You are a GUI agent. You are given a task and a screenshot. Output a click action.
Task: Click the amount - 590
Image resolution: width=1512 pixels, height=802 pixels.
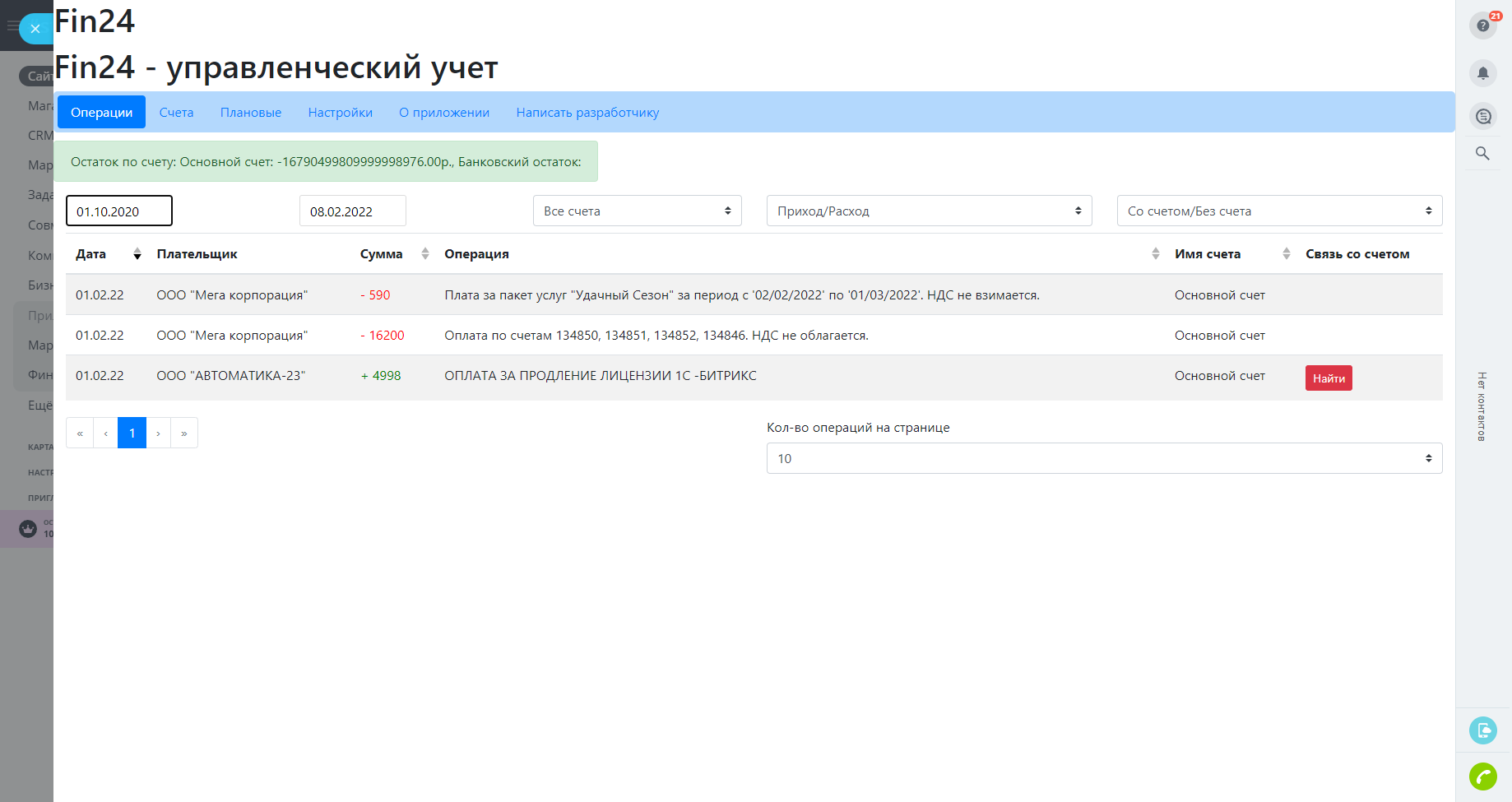[x=375, y=295]
